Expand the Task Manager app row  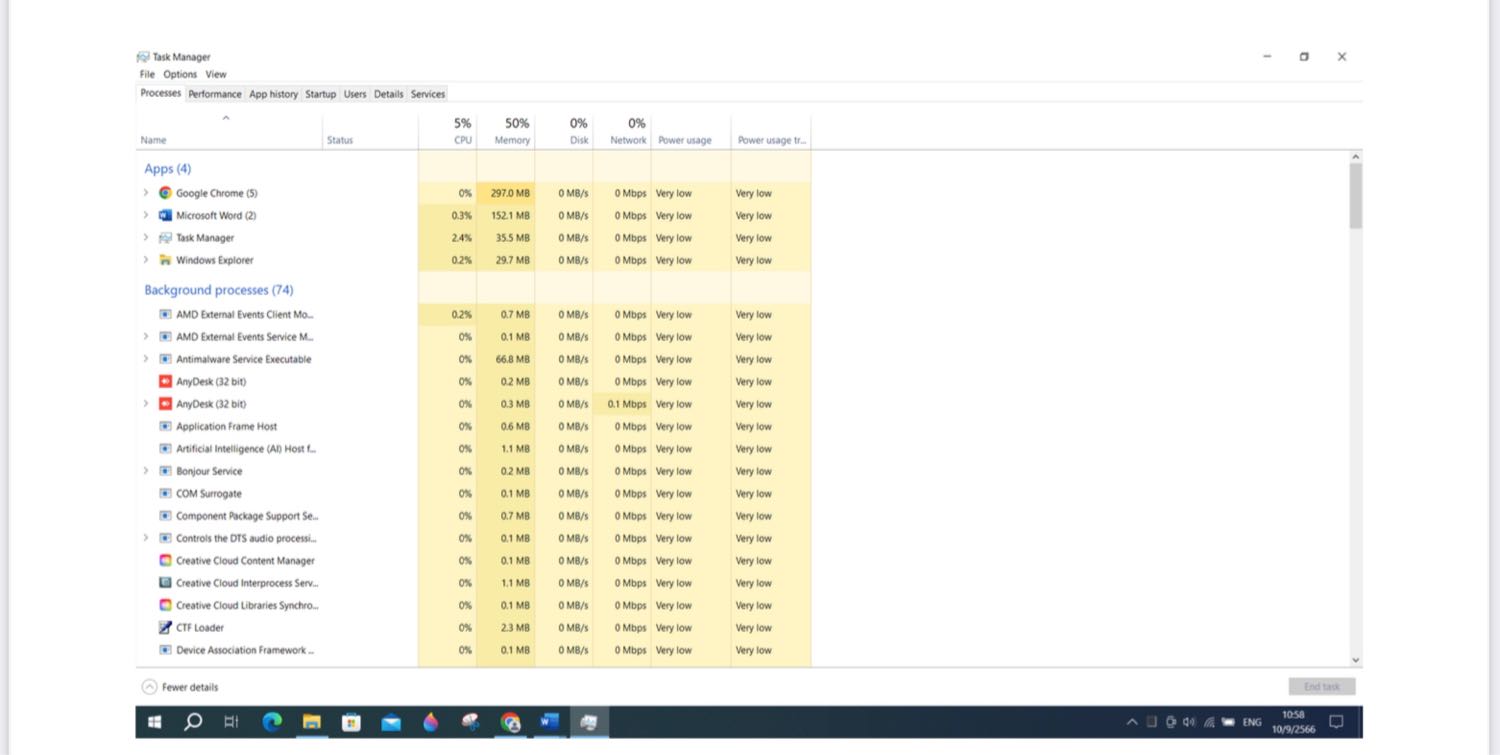coord(146,238)
